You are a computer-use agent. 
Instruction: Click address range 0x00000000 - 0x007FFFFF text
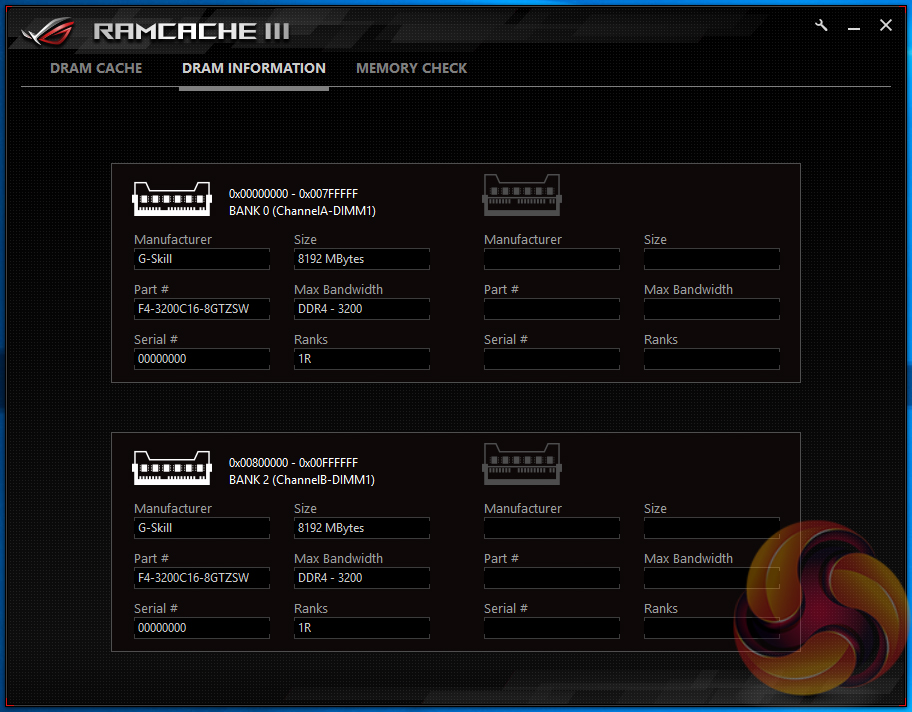pos(293,194)
